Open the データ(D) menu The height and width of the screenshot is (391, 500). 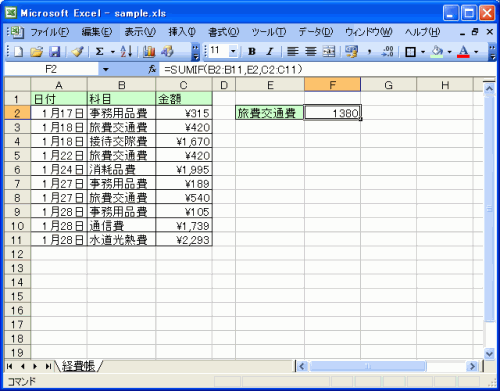click(x=315, y=32)
